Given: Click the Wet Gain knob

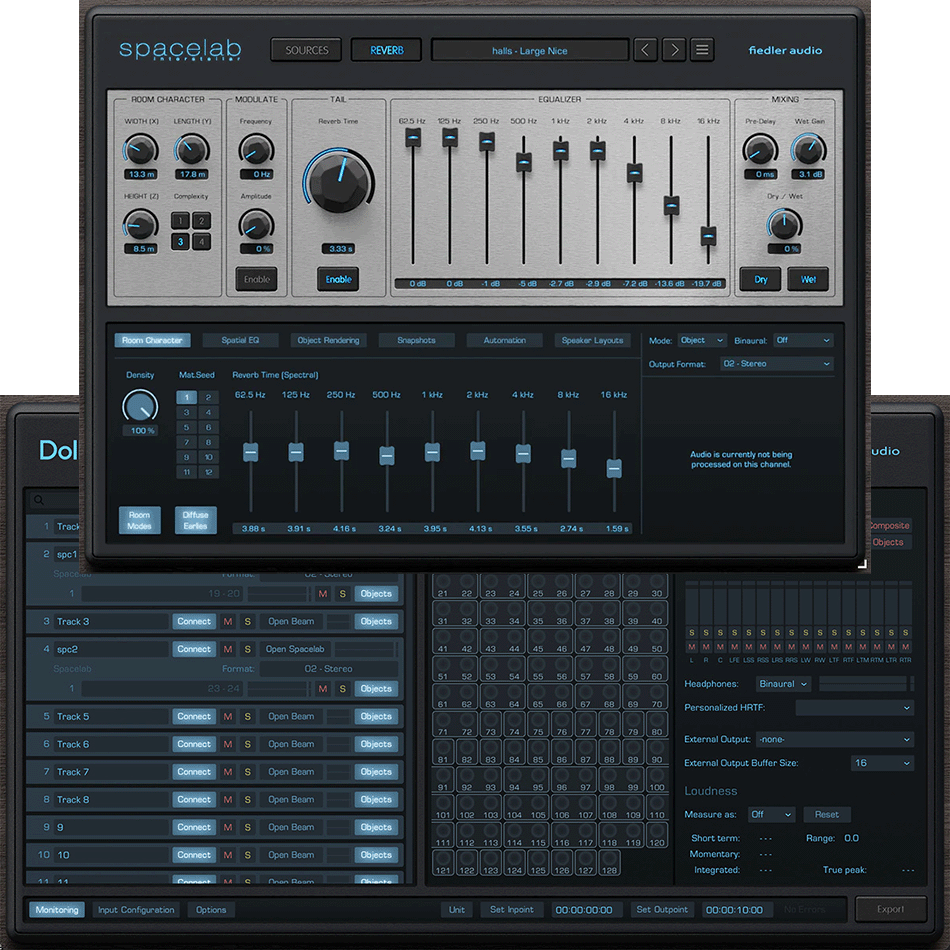Looking at the screenshot, I should (808, 150).
